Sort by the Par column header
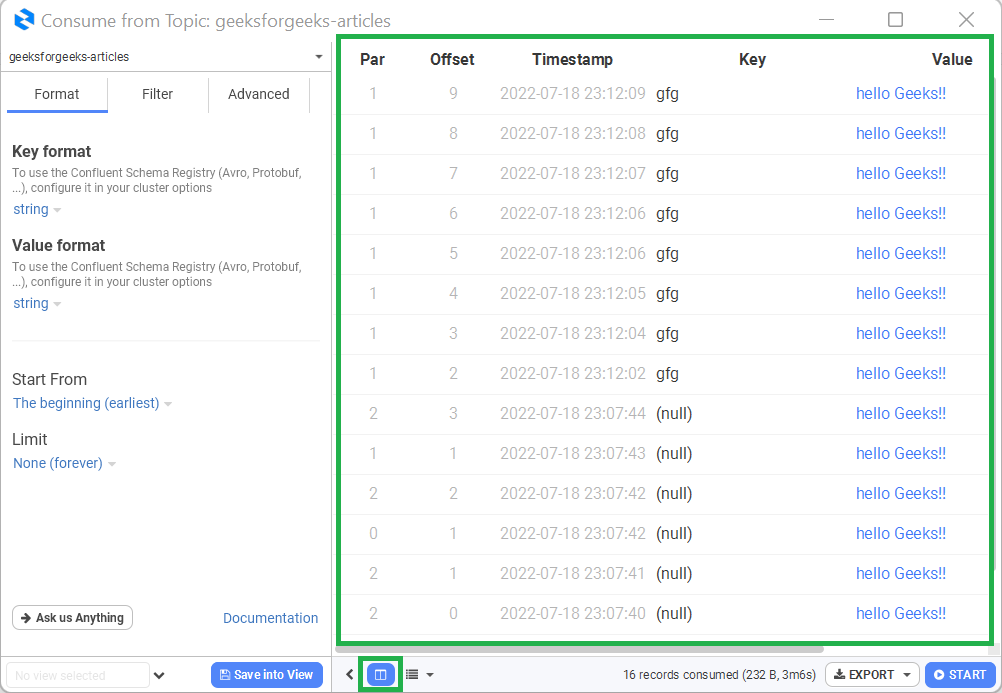The height and width of the screenshot is (693, 1002). tap(373, 59)
